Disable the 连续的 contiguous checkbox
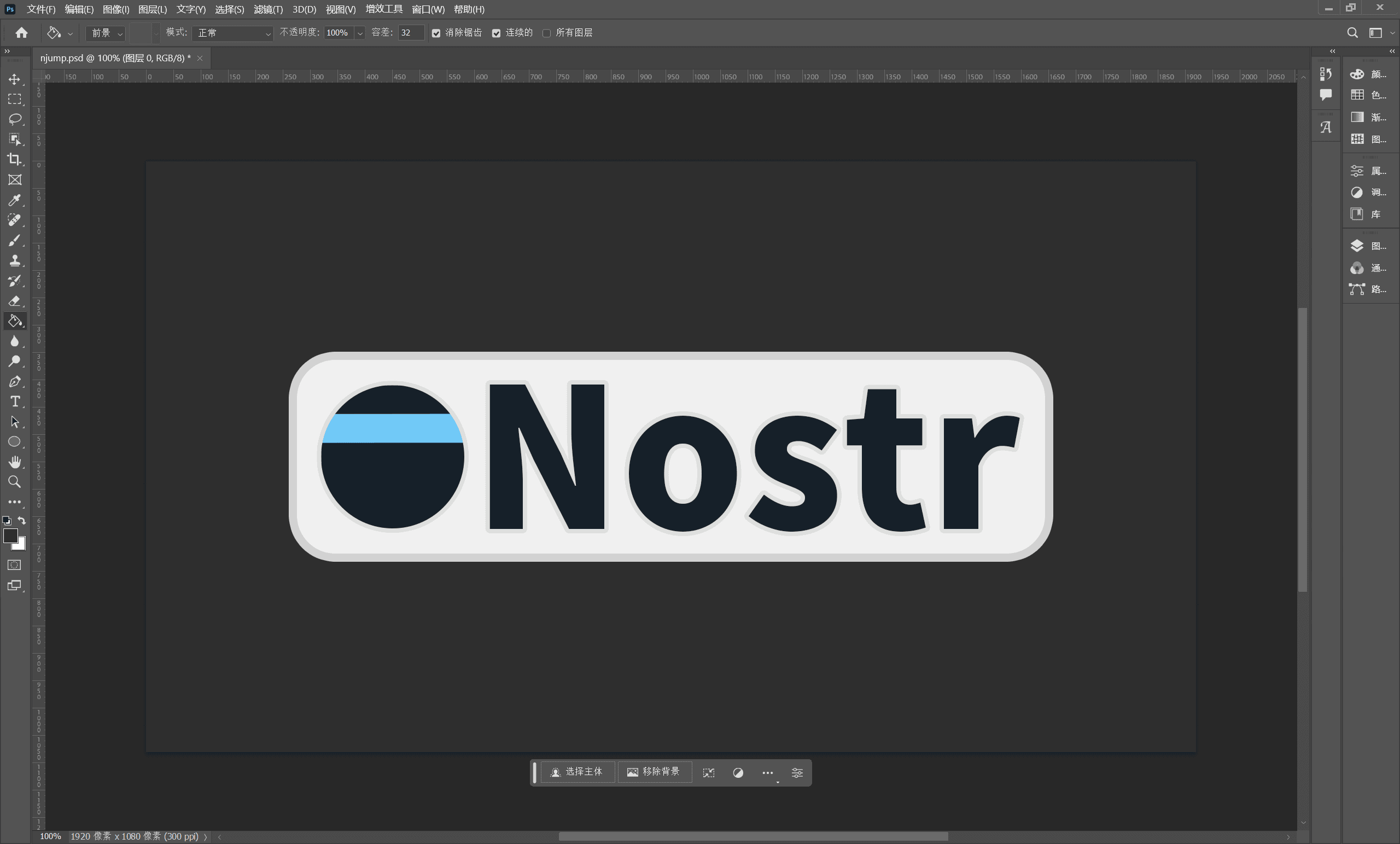This screenshot has width=1400, height=844. (x=496, y=33)
